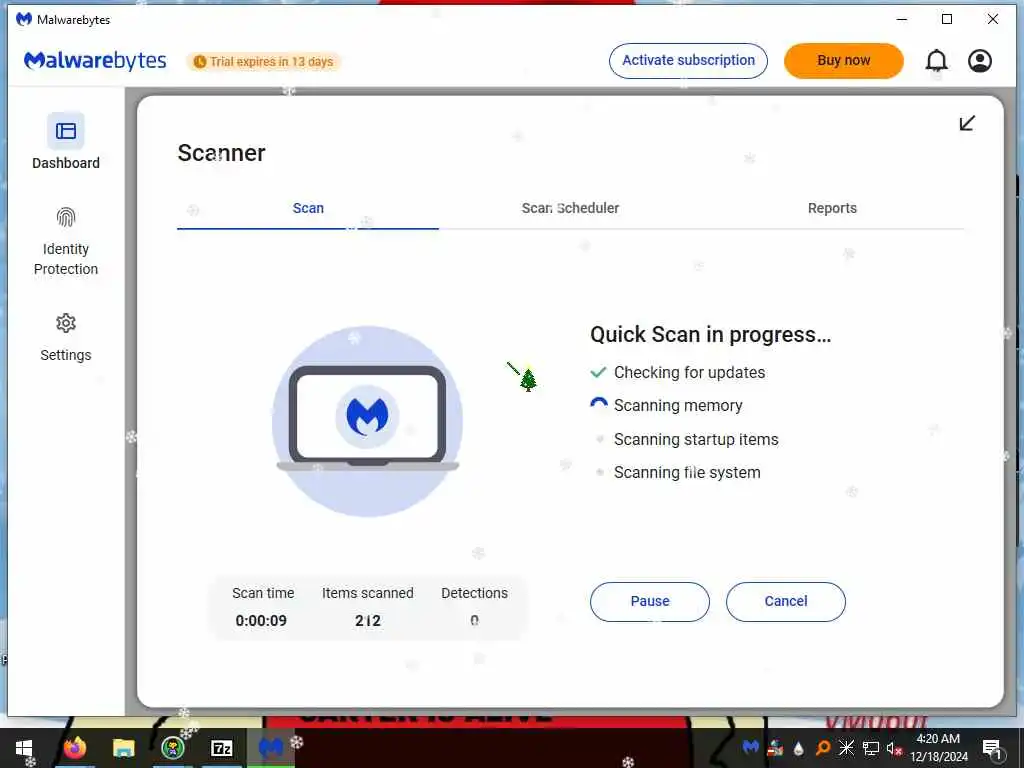The height and width of the screenshot is (768, 1024).
Task: Switch to the Scan tab
Action: 308,208
